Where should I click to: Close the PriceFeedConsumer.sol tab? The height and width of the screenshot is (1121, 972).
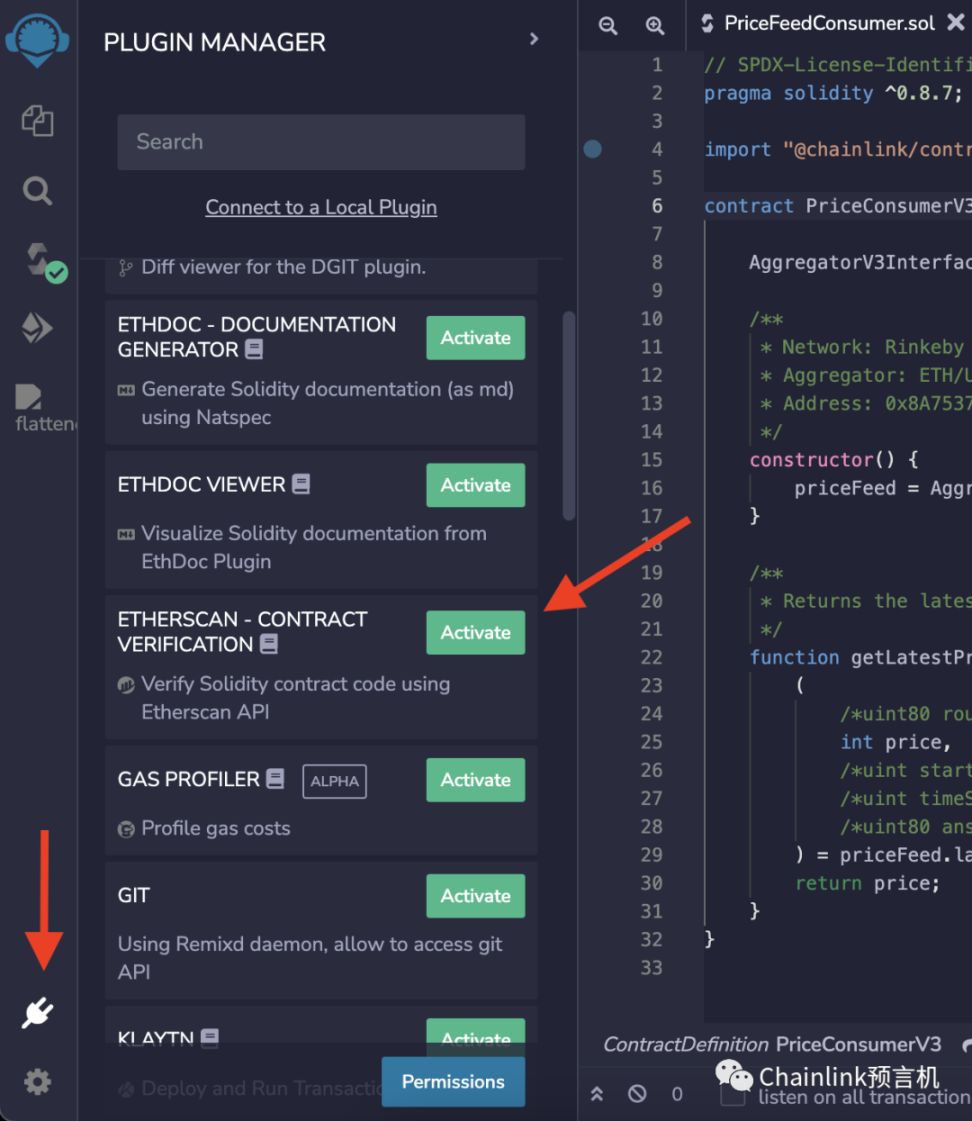[x=955, y=23]
